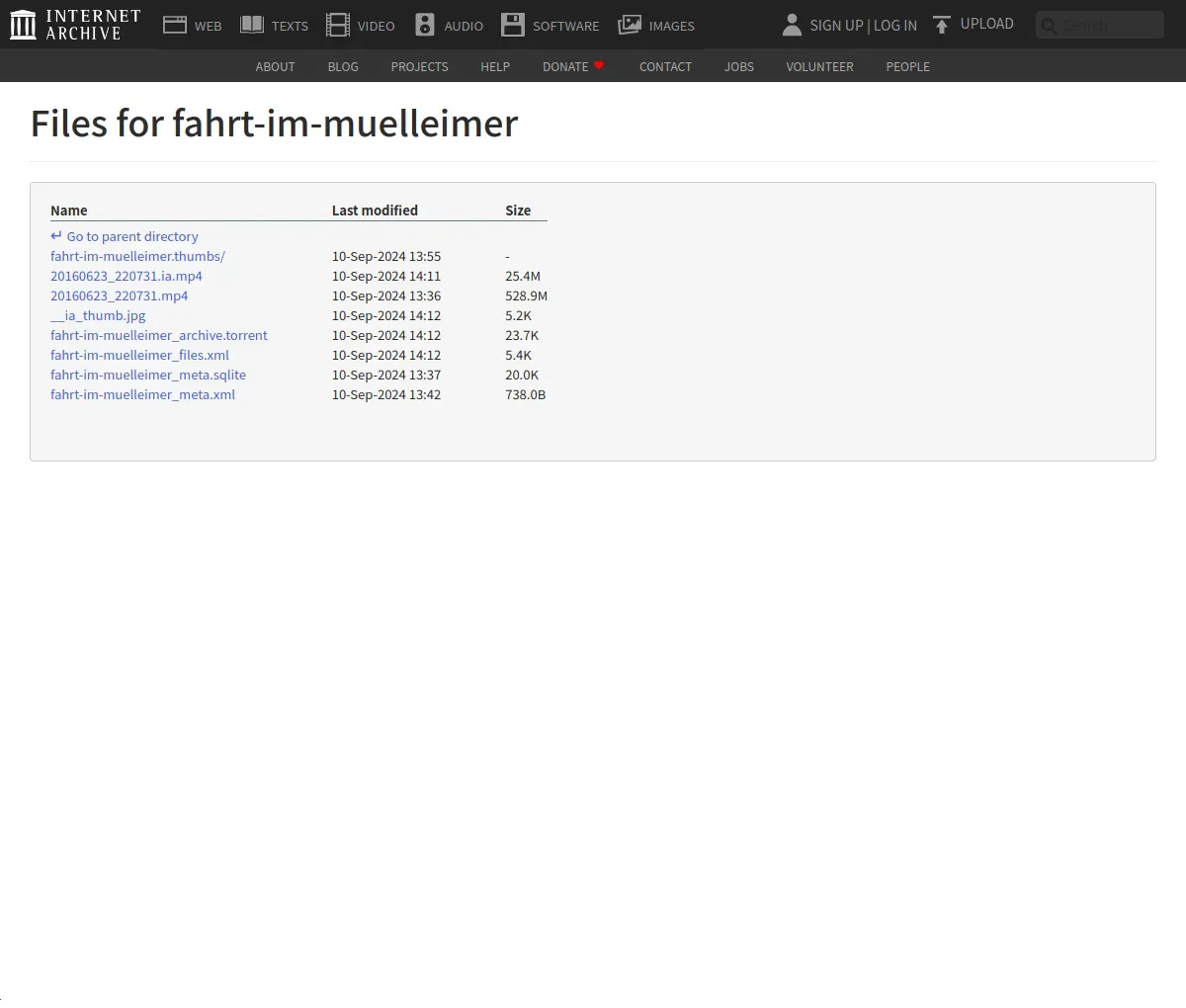Click the Internet Archive logo
1186x1008 pixels.
pos(75,25)
